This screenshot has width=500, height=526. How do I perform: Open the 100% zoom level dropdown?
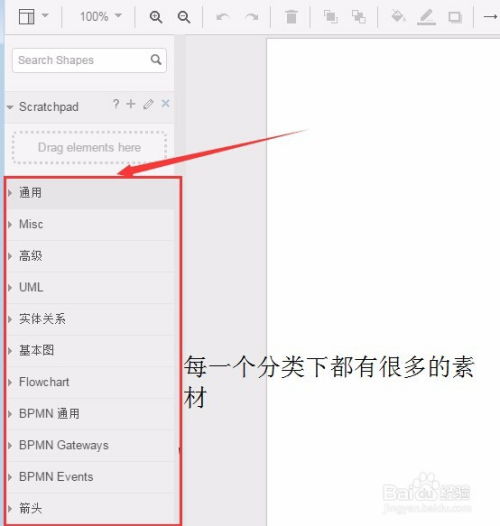(x=100, y=16)
